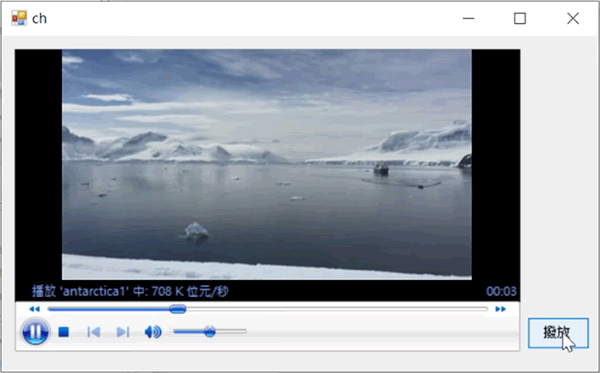Open the ch window app icon menu
The image size is (600, 373).
[19, 18]
